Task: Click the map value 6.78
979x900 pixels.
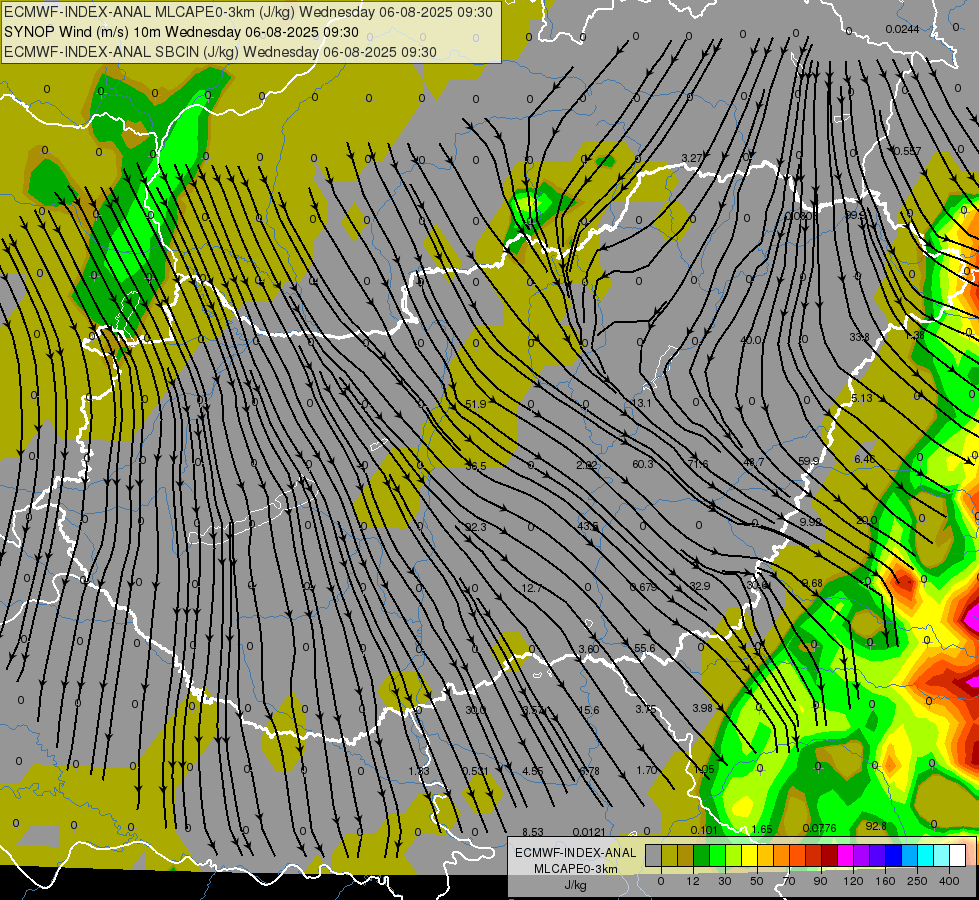Action: click(x=589, y=771)
